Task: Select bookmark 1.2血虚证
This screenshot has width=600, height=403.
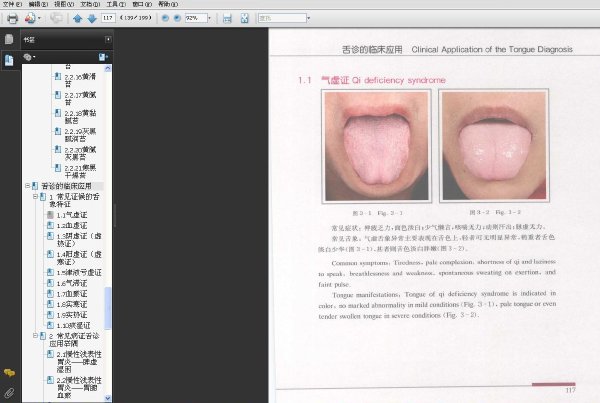Action: click(72, 225)
